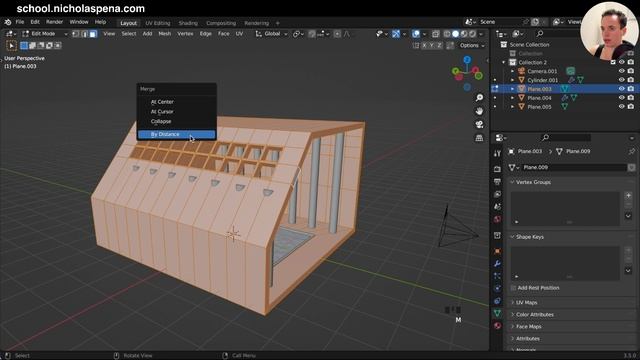This screenshot has width=640, height=360.
Task: Open the Edit Mode dropdown
Action: [44, 34]
